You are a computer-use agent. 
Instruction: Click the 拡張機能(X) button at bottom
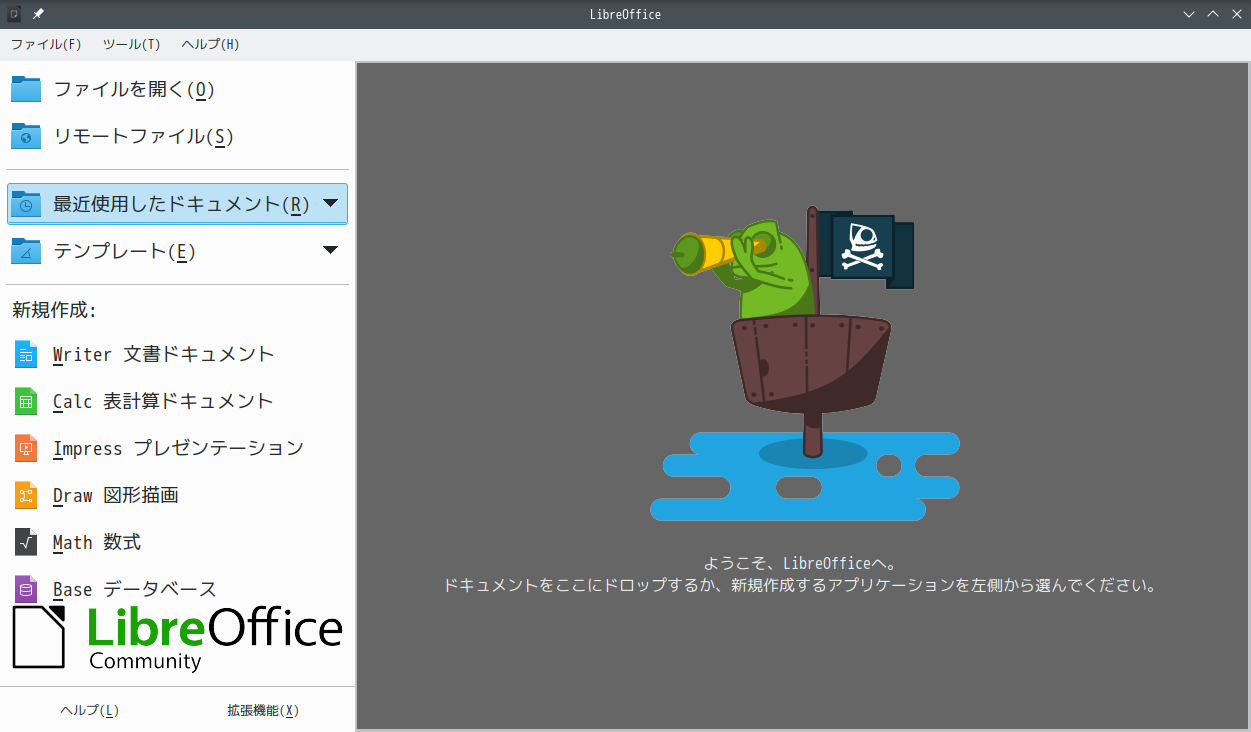click(263, 710)
